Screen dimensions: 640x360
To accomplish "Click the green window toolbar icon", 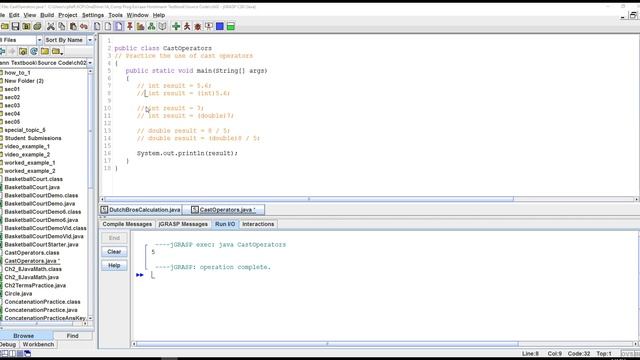I will tap(231, 27).
